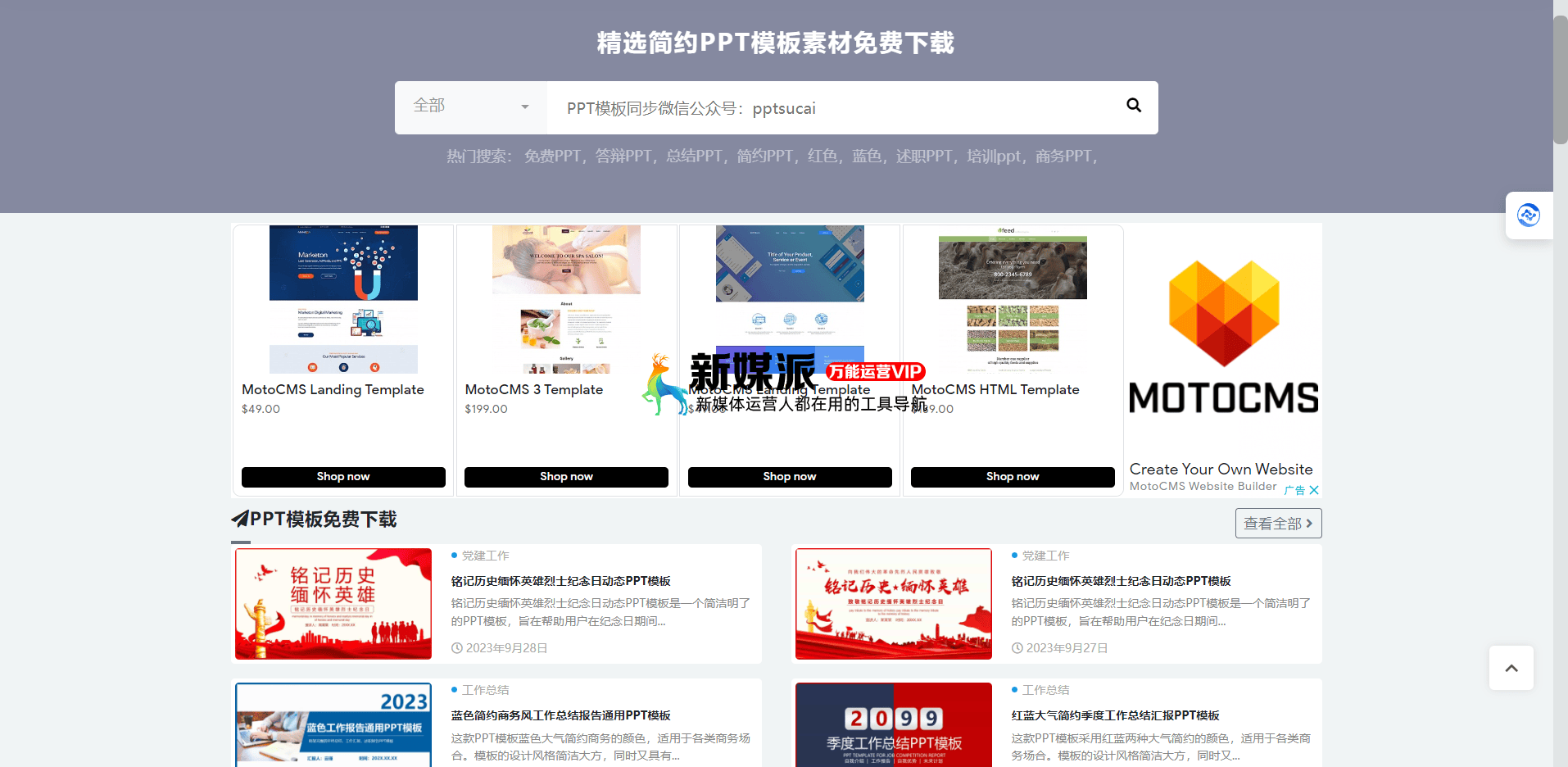This screenshot has width=1568, height=767.
Task: Open the 蓝色简约商务风工作总结 article title
Action: coord(560,715)
